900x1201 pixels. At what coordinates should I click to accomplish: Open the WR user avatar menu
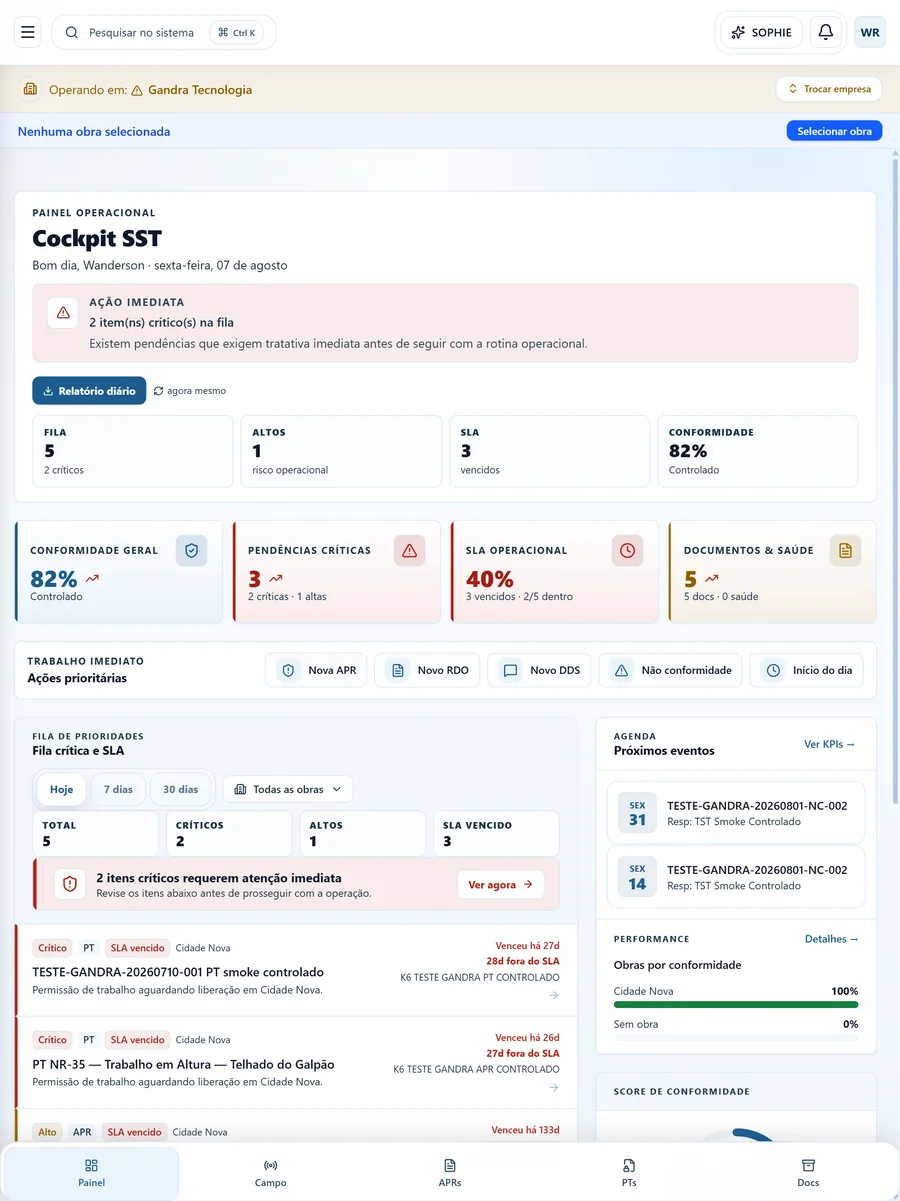[870, 32]
